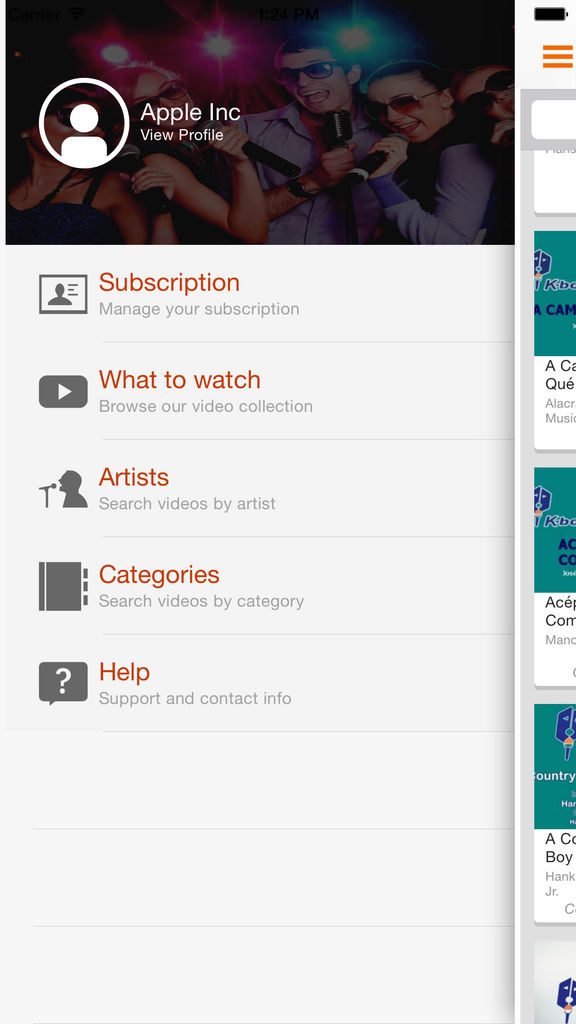Tap the battery indicator in status bar
Image resolution: width=576 pixels, height=1024 pixels.
point(551,14)
